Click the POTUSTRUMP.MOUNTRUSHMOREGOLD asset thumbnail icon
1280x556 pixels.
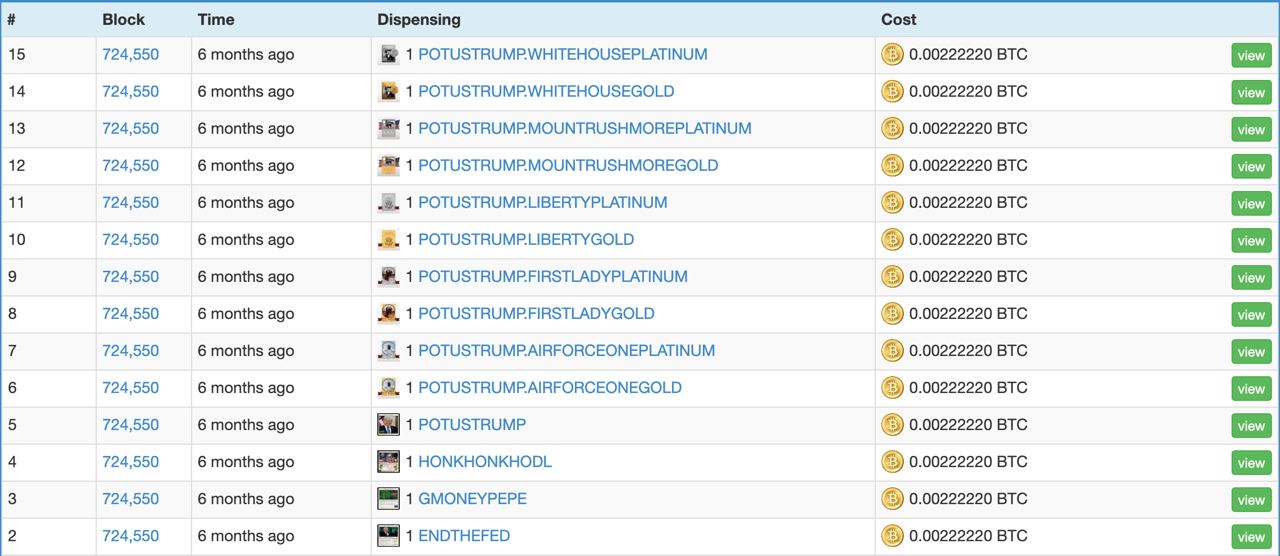[389, 166]
